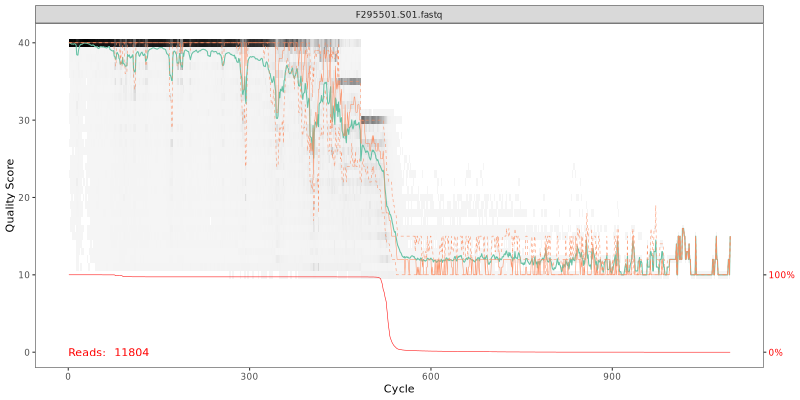Click the 300 tick on the Cycle axis
800x400 pixels.
pyautogui.click(x=249, y=376)
